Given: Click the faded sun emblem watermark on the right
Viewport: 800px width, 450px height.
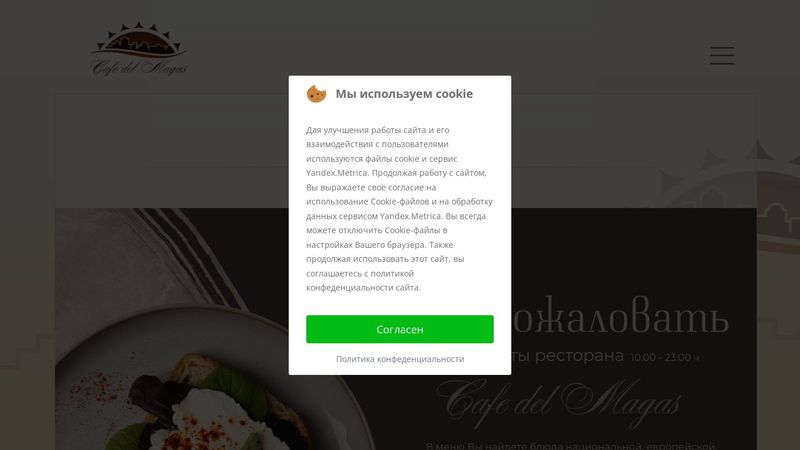Looking at the screenshot, I should click(730, 196).
